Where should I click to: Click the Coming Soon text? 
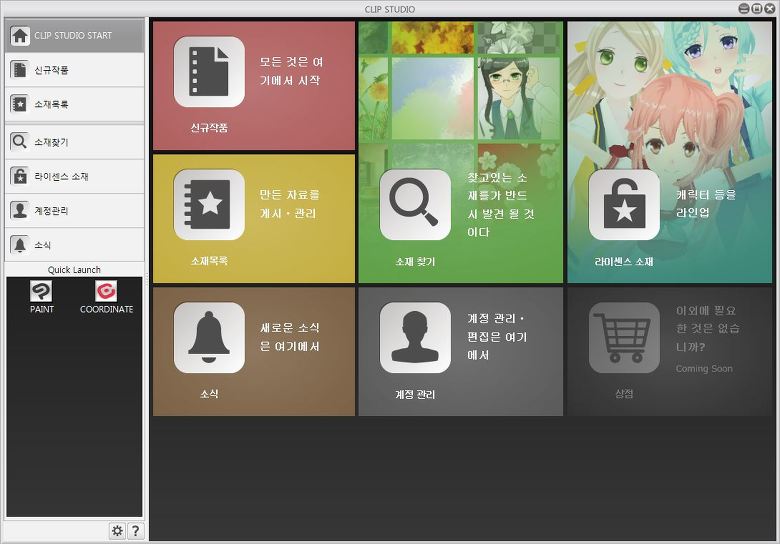704,368
